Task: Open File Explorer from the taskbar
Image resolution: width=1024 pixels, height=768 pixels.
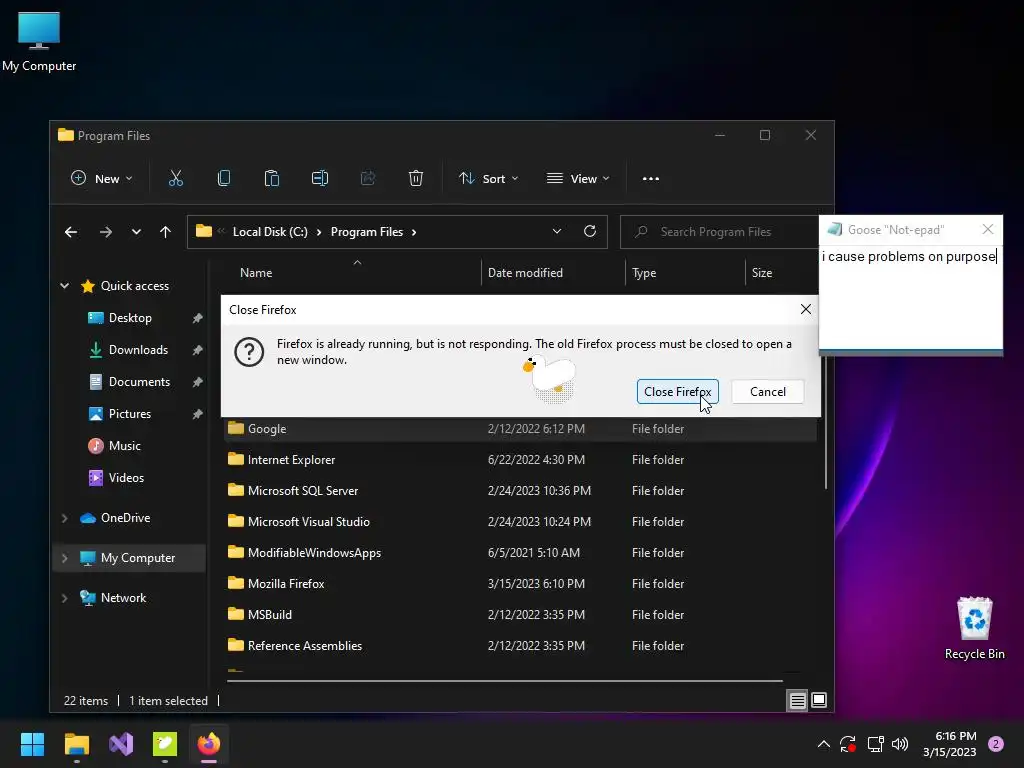Action: (76, 744)
